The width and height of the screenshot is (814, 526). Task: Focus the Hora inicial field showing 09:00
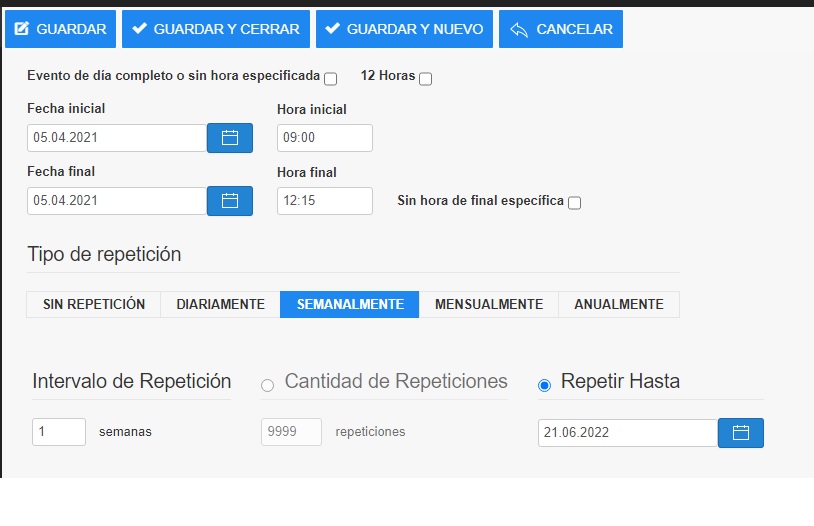pos(324,138)
